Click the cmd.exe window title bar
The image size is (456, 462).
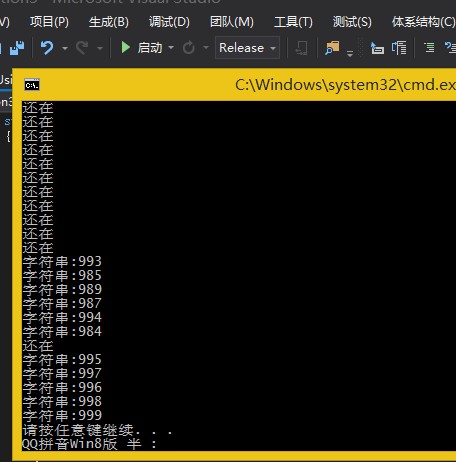coord(234,85)
